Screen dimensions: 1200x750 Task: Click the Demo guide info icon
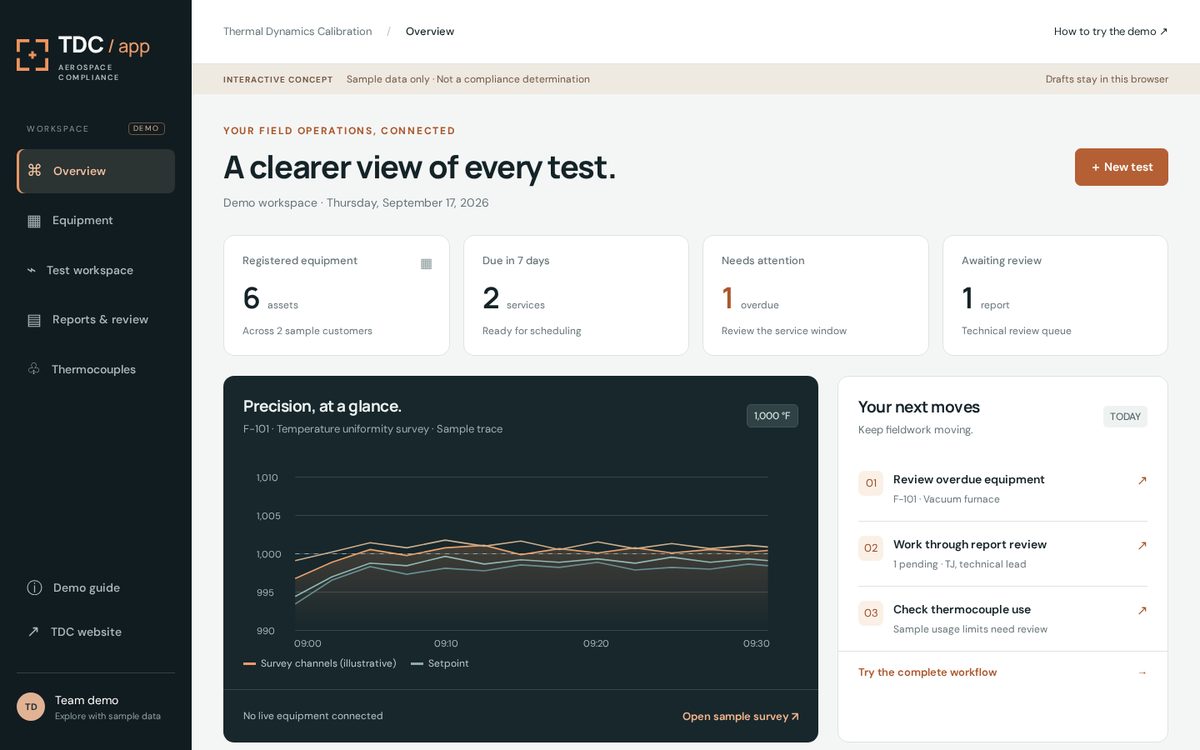[x=34, y=588]
